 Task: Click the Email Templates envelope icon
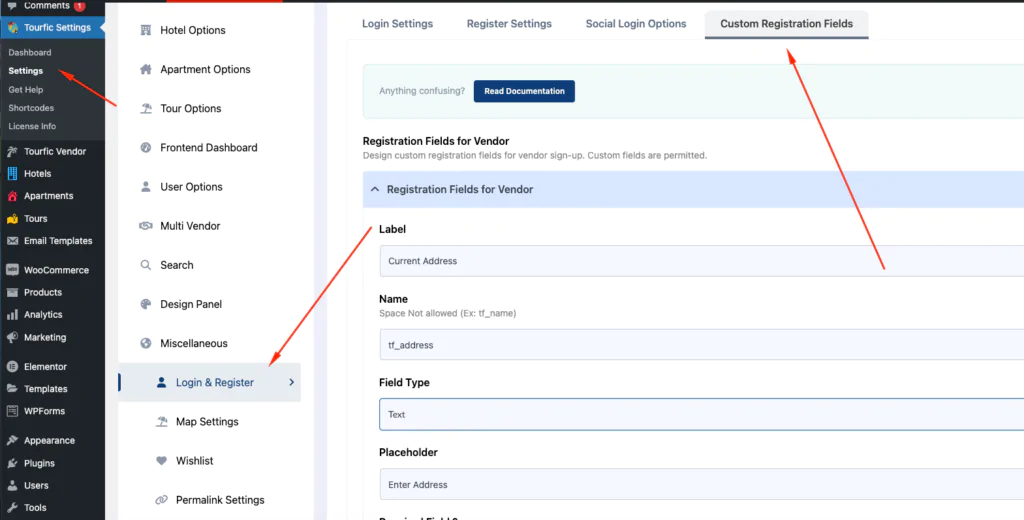(x=12, y=241)
